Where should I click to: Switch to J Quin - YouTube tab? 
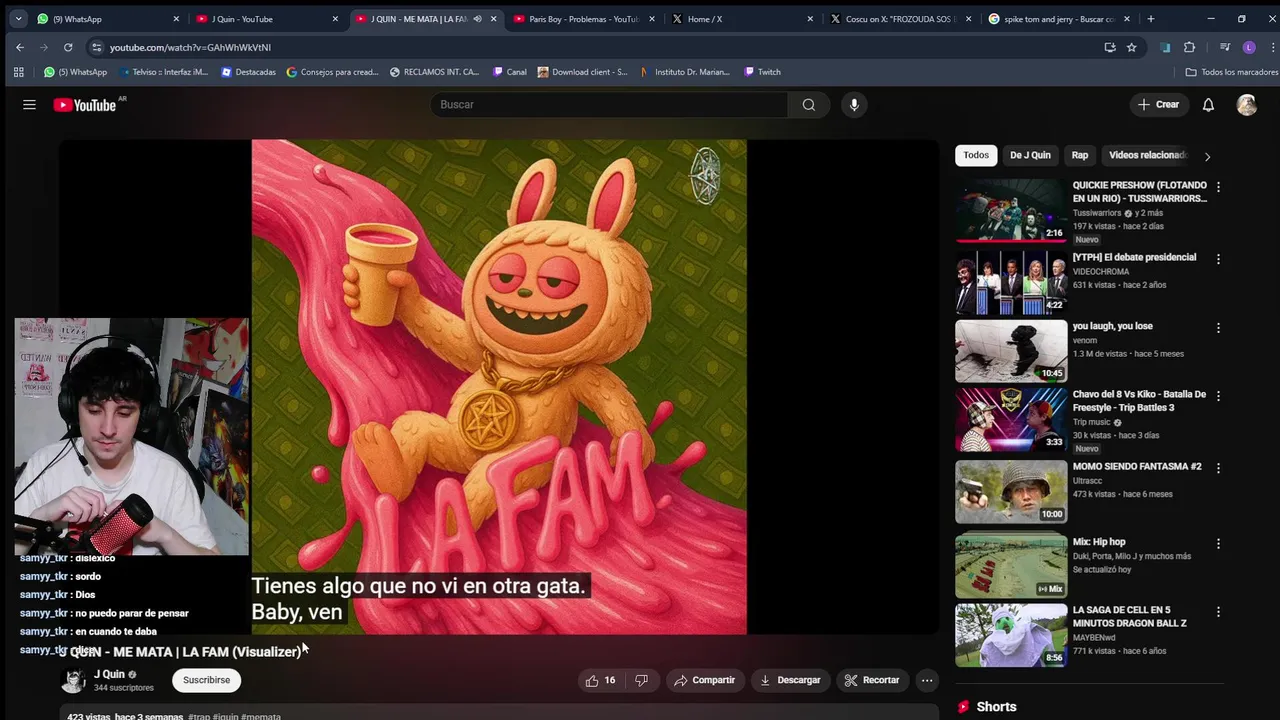[x=268, y=19]
